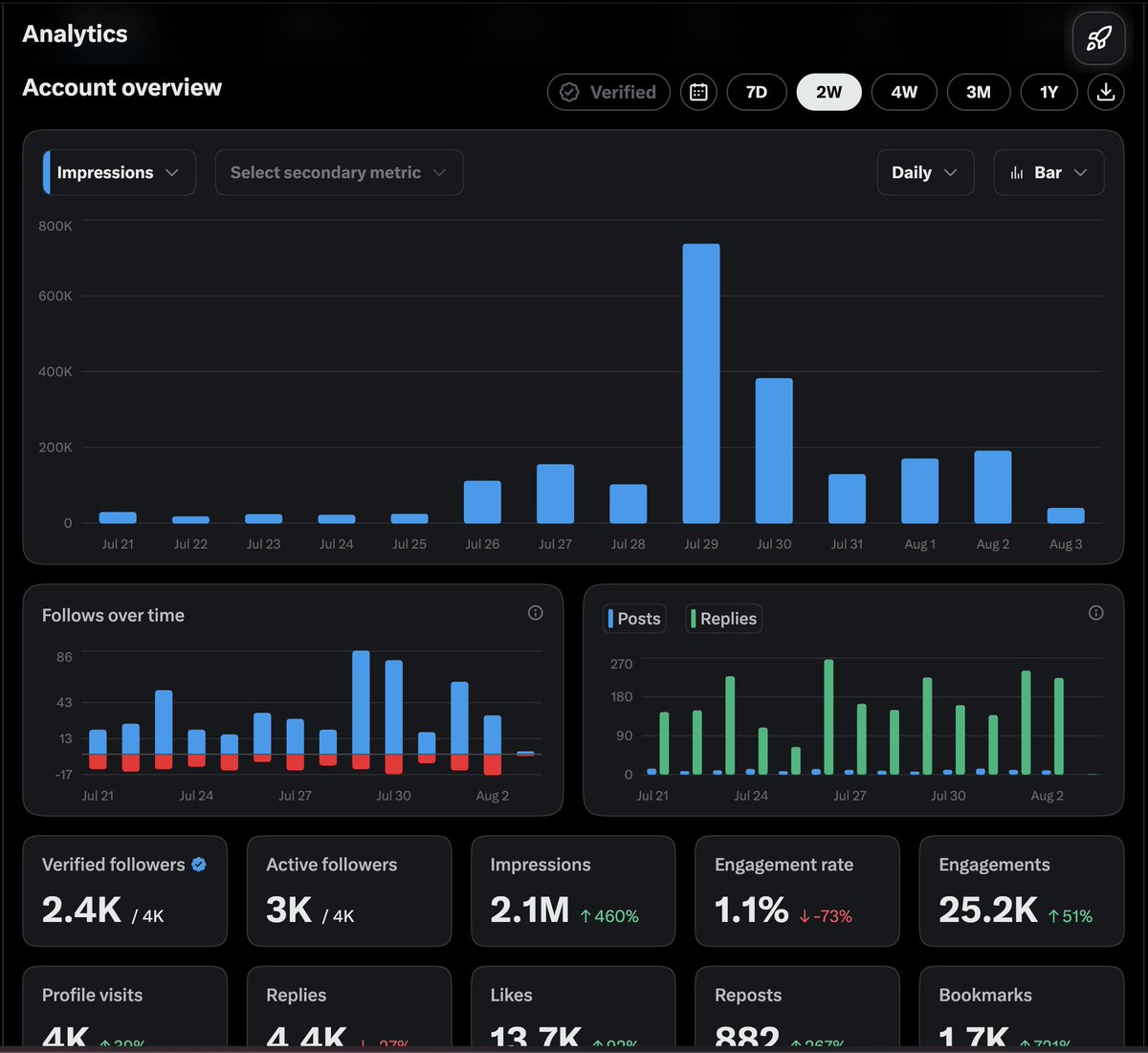Viewport: 1148px width, 1053px height.
Task: Select the 4W time range
Action: [904, 93]
